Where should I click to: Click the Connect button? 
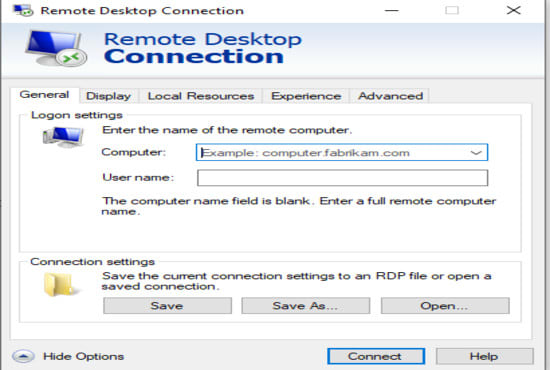tap(376, 356)
